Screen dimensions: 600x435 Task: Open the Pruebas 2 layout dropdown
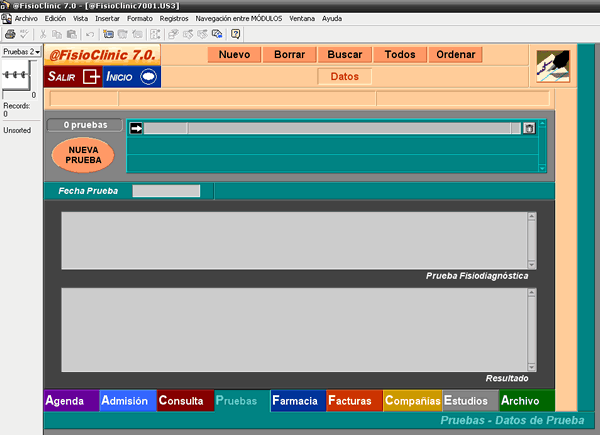tap(21, 52)
